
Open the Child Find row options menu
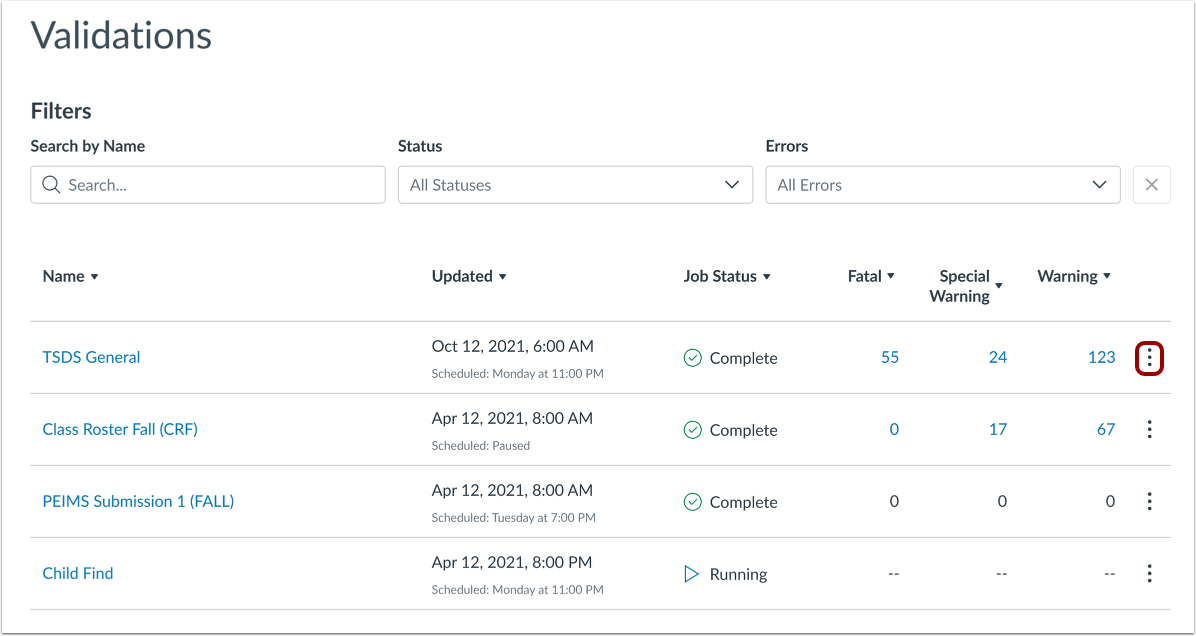(1149, 573)
